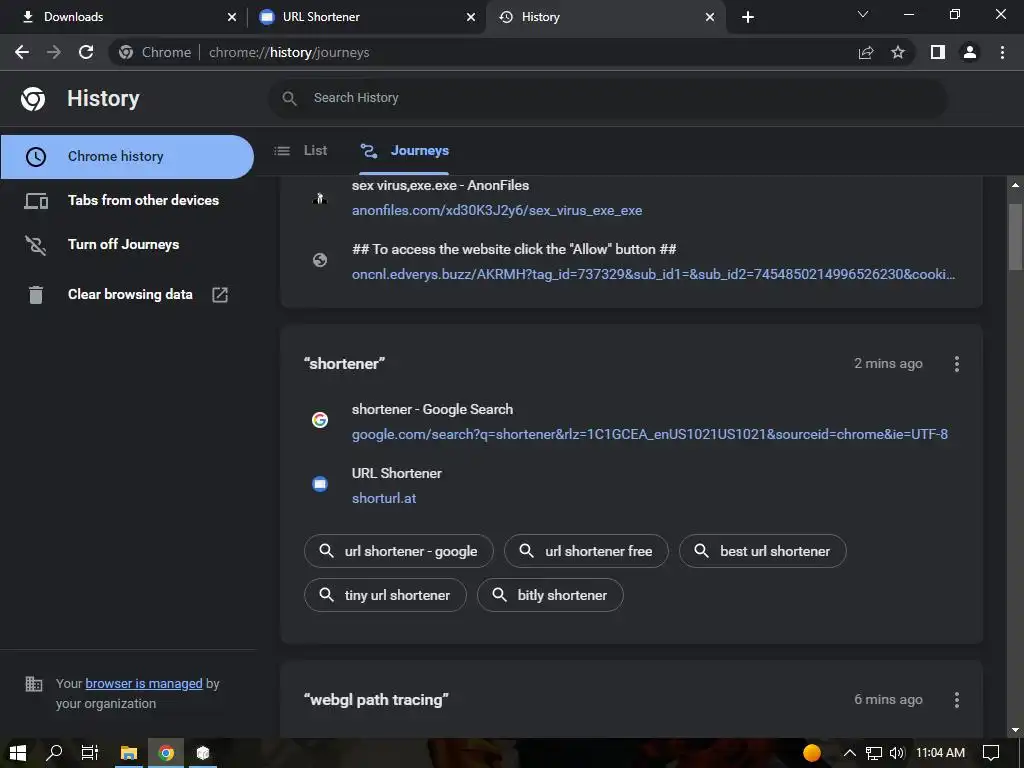Click the Chrome icon on the taskbar

[166, 753]
